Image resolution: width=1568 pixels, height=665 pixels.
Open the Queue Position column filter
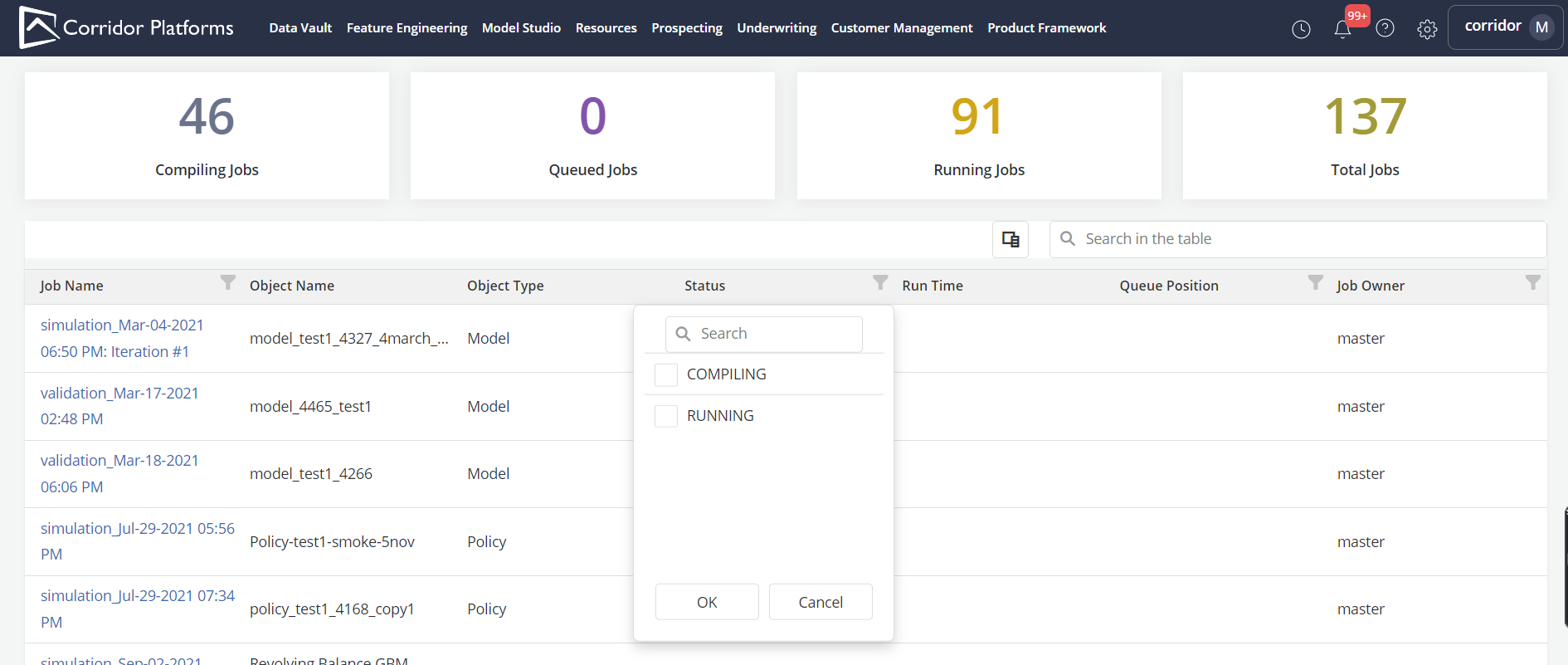coord(1315,282)
